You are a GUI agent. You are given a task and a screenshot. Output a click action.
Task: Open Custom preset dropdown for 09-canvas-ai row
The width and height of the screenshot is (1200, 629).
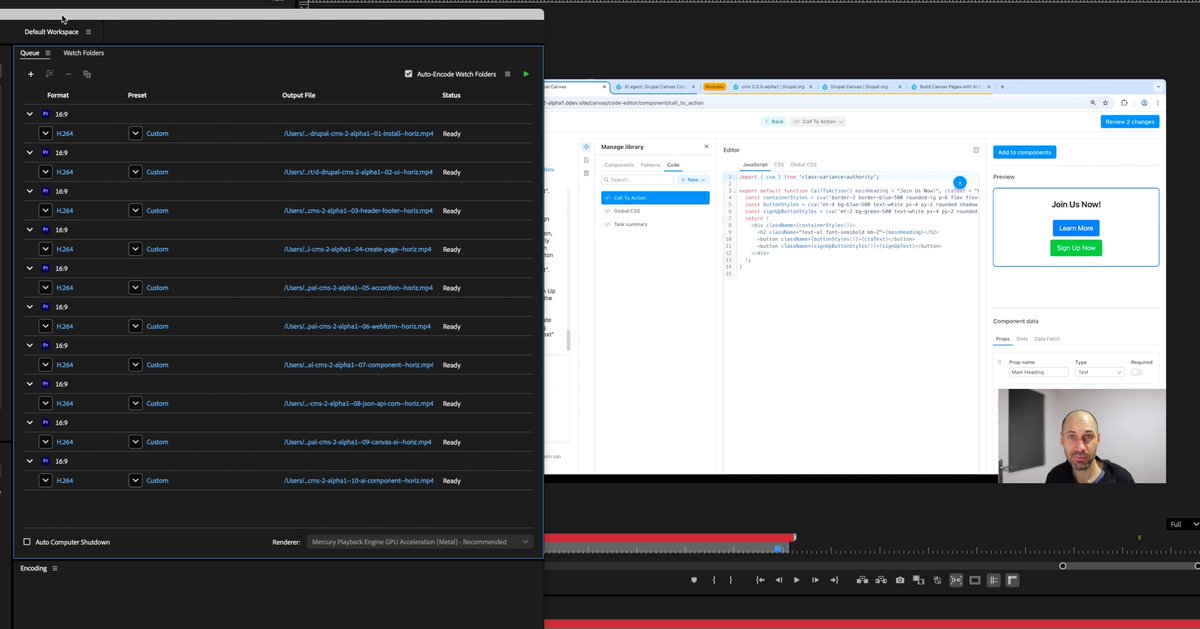(135, 442)
